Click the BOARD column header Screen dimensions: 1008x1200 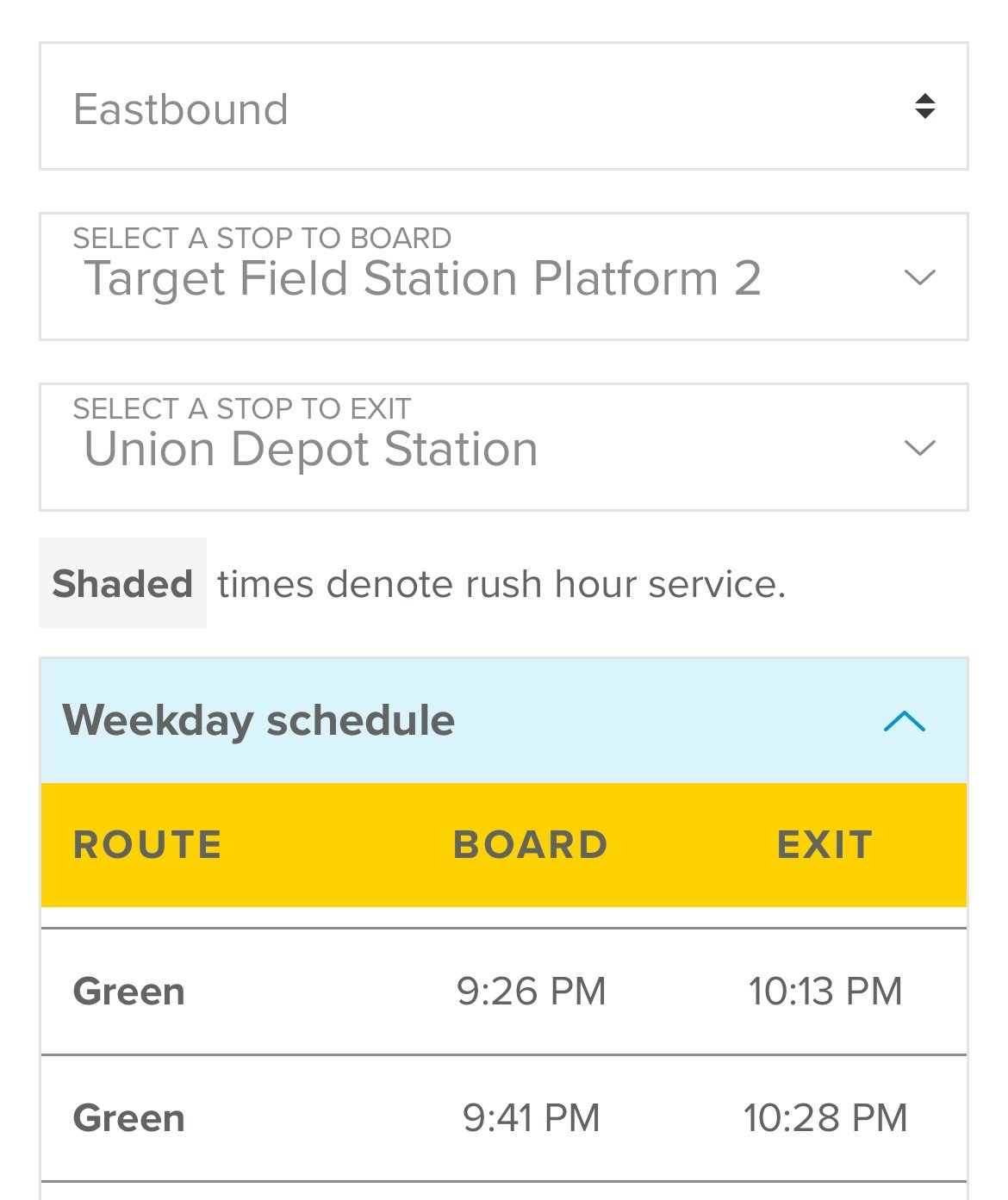[x=530, y=845]
